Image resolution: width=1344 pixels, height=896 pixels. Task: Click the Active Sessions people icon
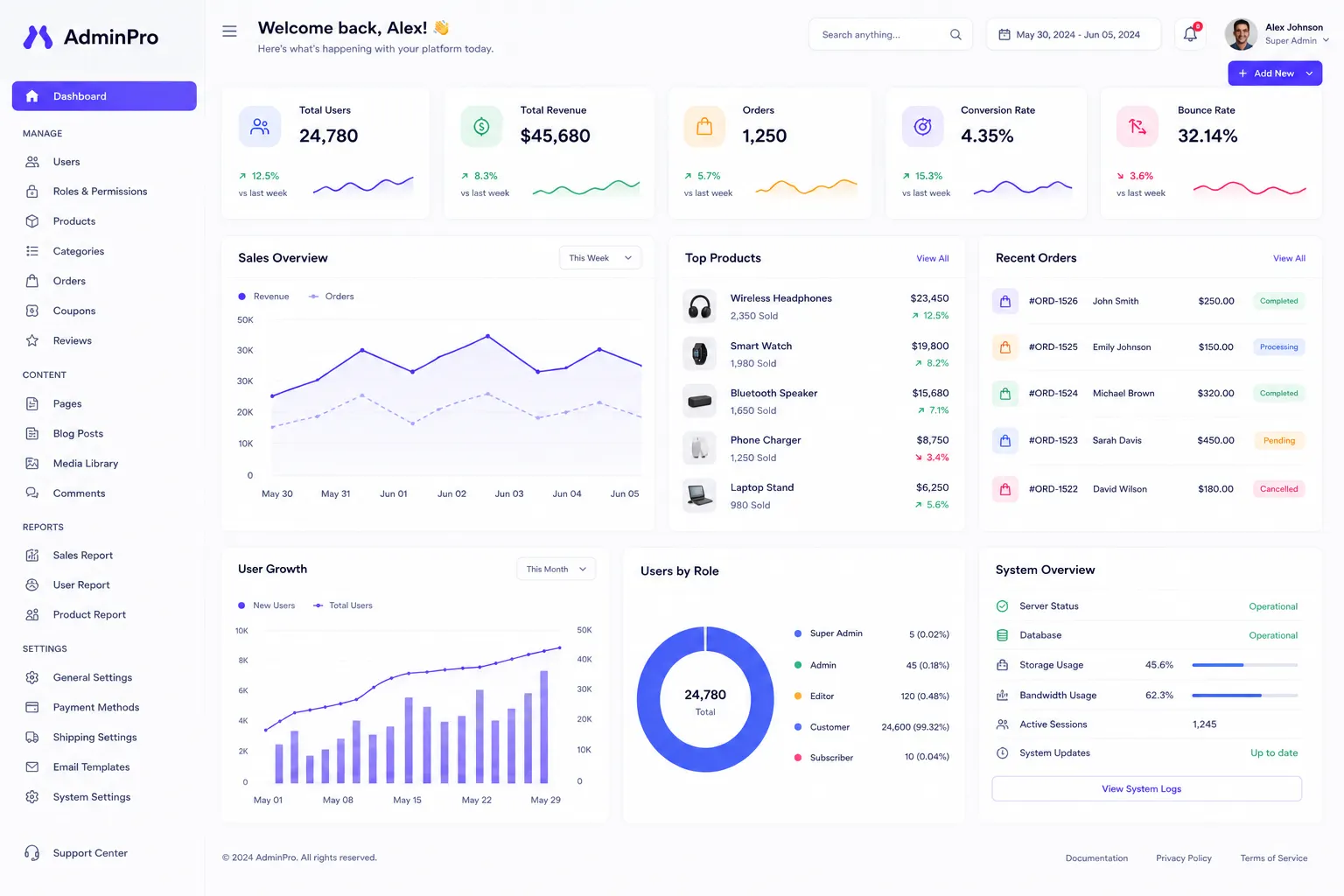click(x=1003, y=724)
